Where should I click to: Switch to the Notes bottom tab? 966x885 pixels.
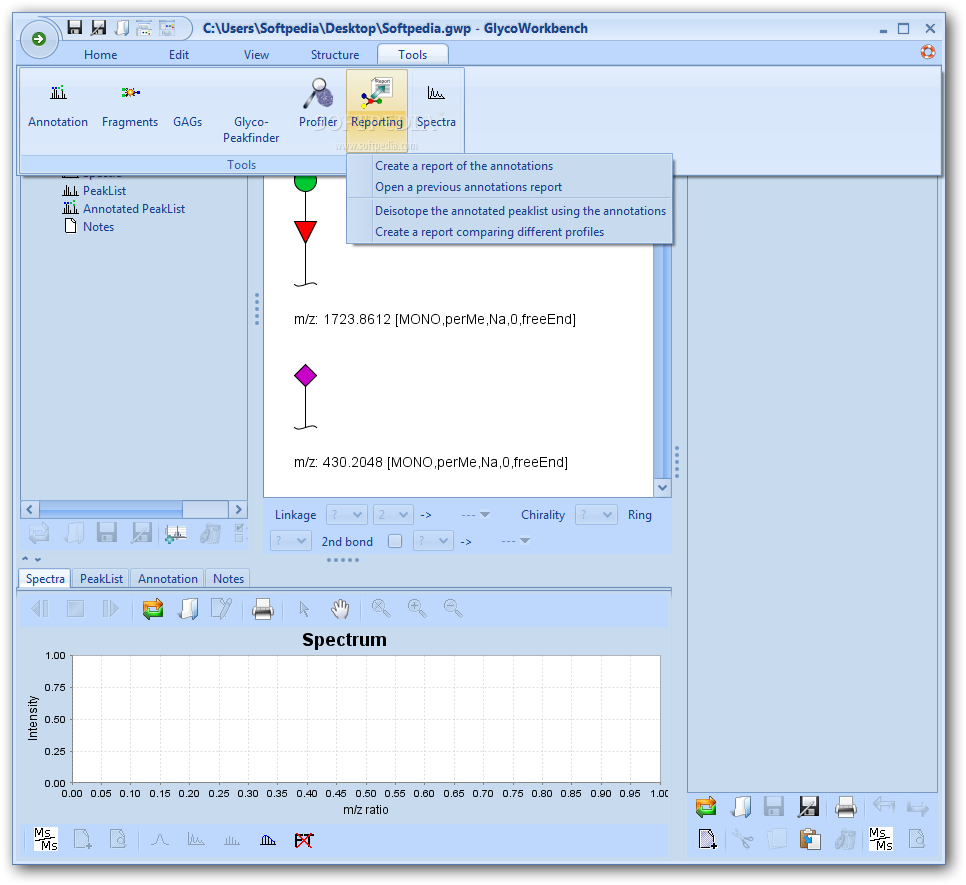point(228,578)
